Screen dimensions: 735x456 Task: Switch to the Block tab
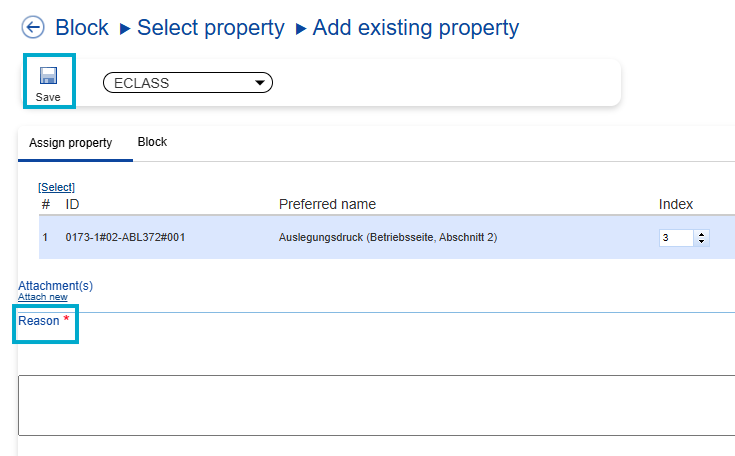pos(152,142)
